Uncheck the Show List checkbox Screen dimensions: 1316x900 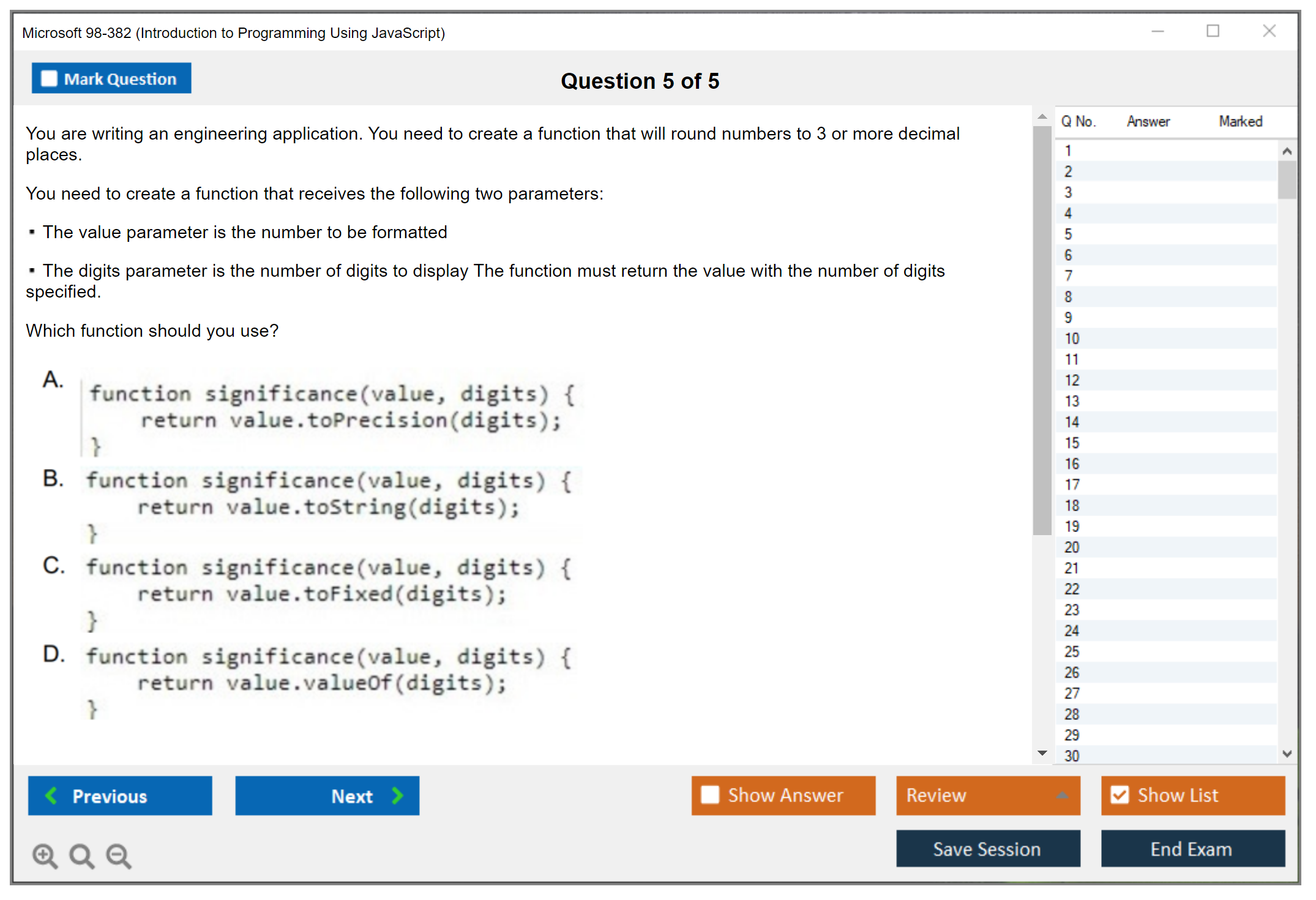1120,795
